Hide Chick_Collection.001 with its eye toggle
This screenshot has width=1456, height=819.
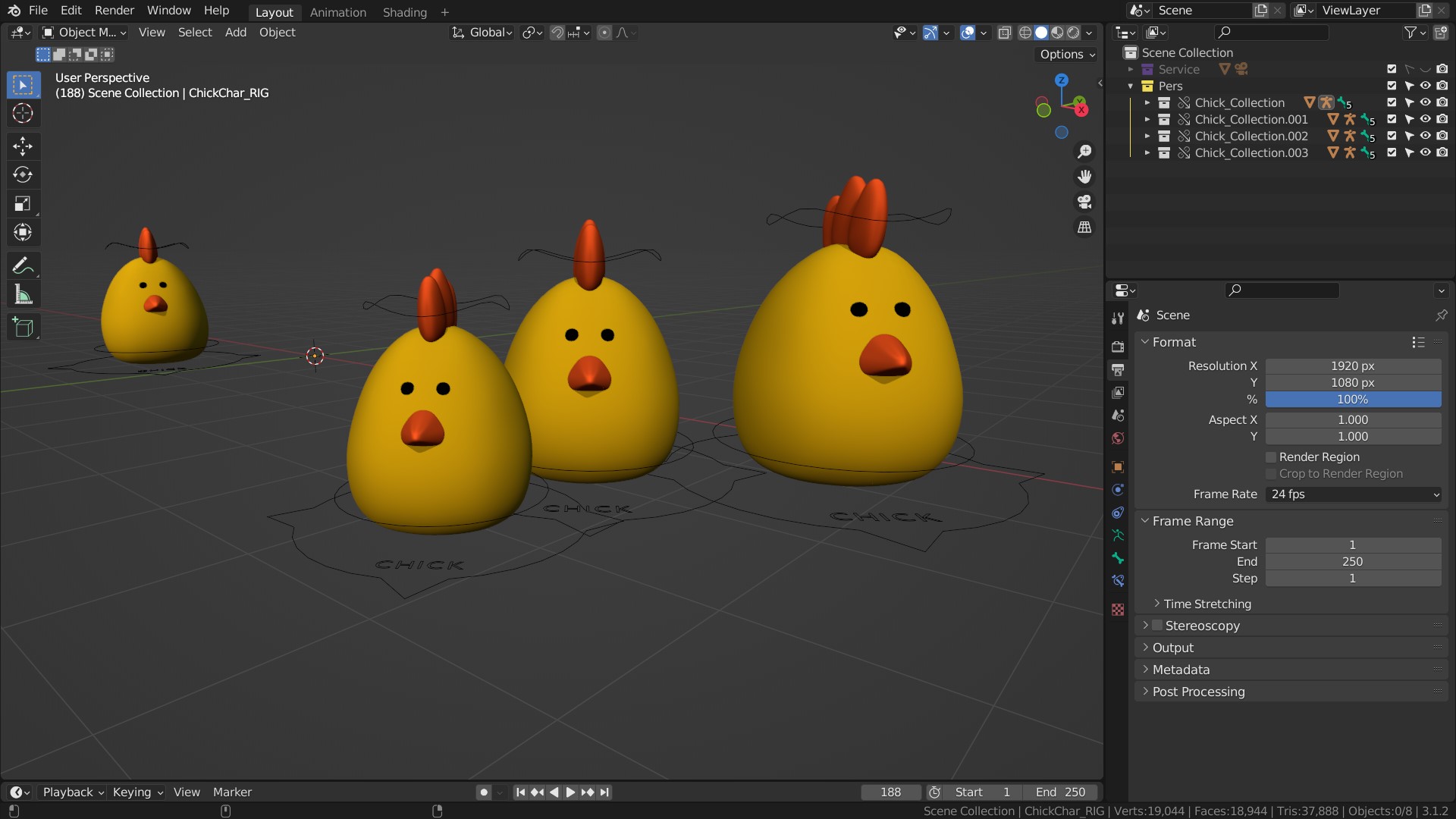coord(1426,119)
